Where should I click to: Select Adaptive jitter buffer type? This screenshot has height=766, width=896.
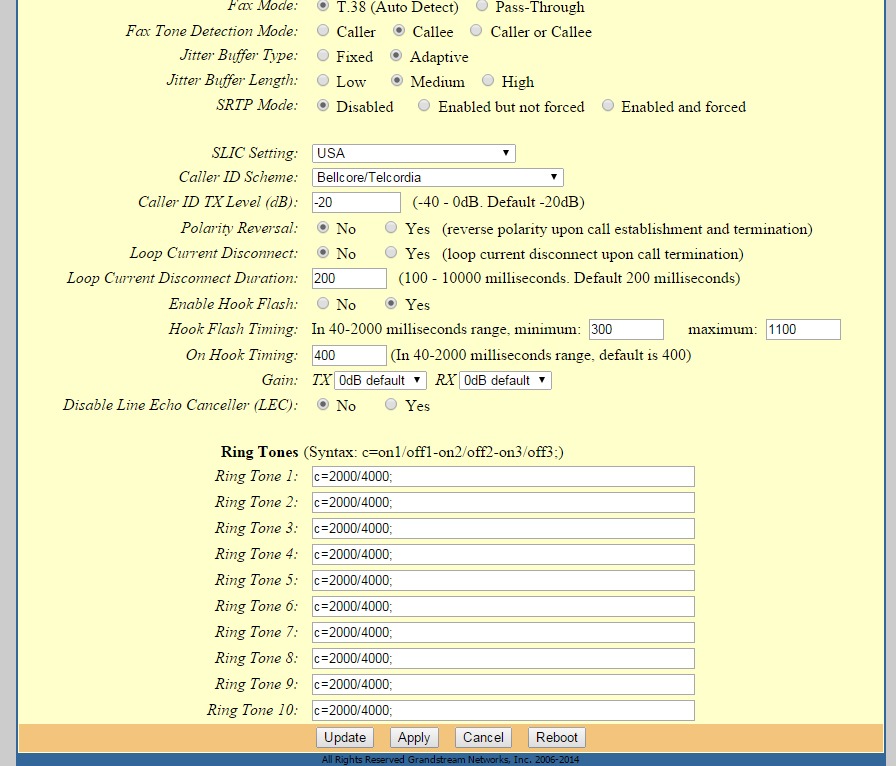point(396,55)
